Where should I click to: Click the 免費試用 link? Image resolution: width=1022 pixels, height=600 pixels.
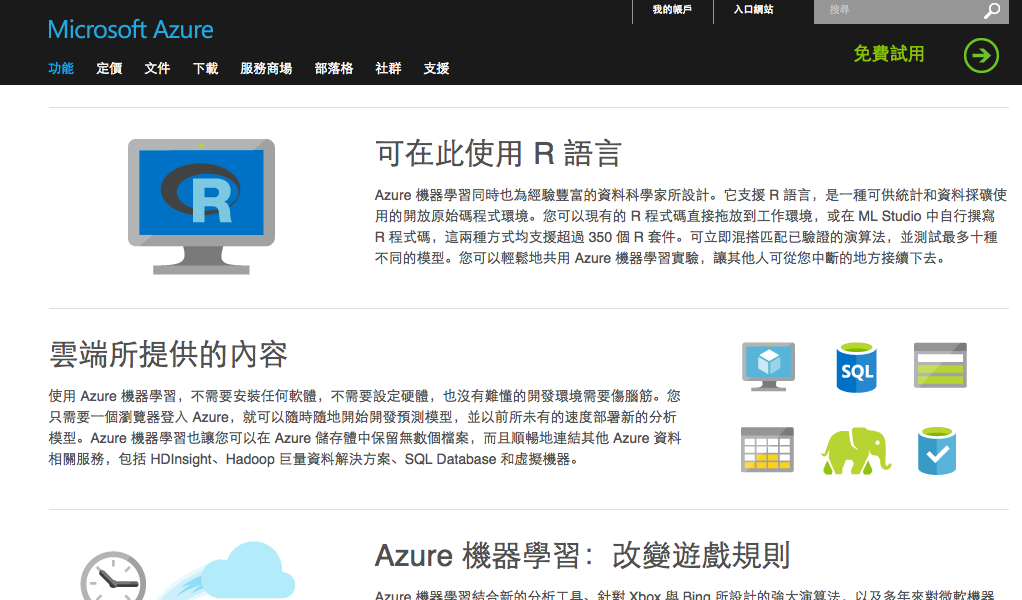point(889,54)
